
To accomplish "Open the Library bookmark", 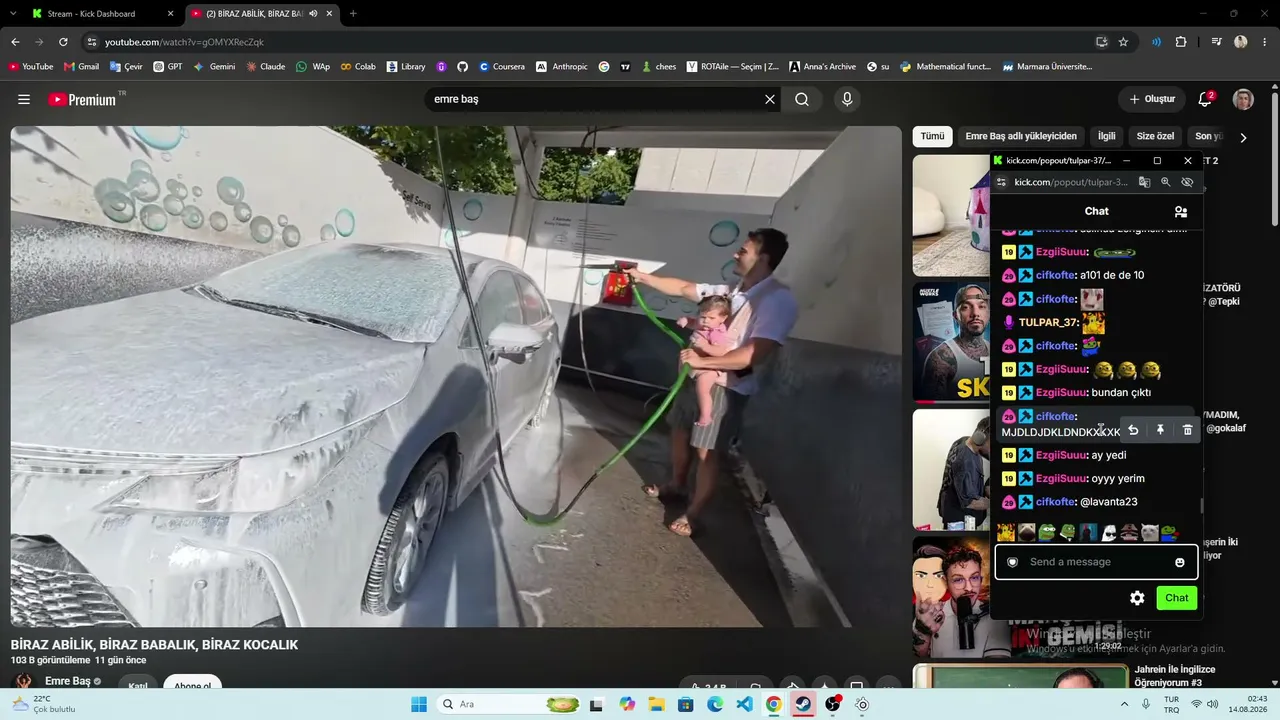I will [405, 67].
